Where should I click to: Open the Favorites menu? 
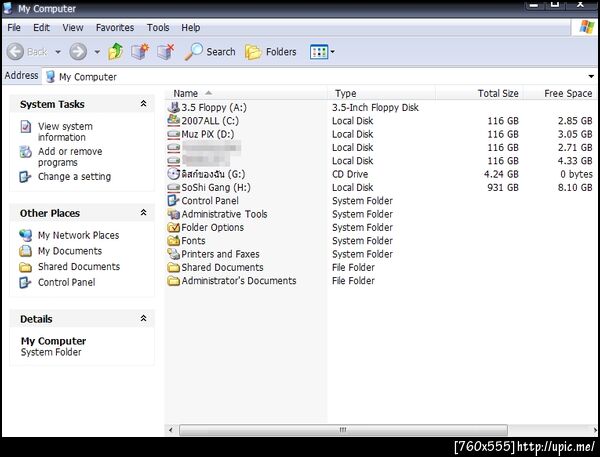[115, 28]
